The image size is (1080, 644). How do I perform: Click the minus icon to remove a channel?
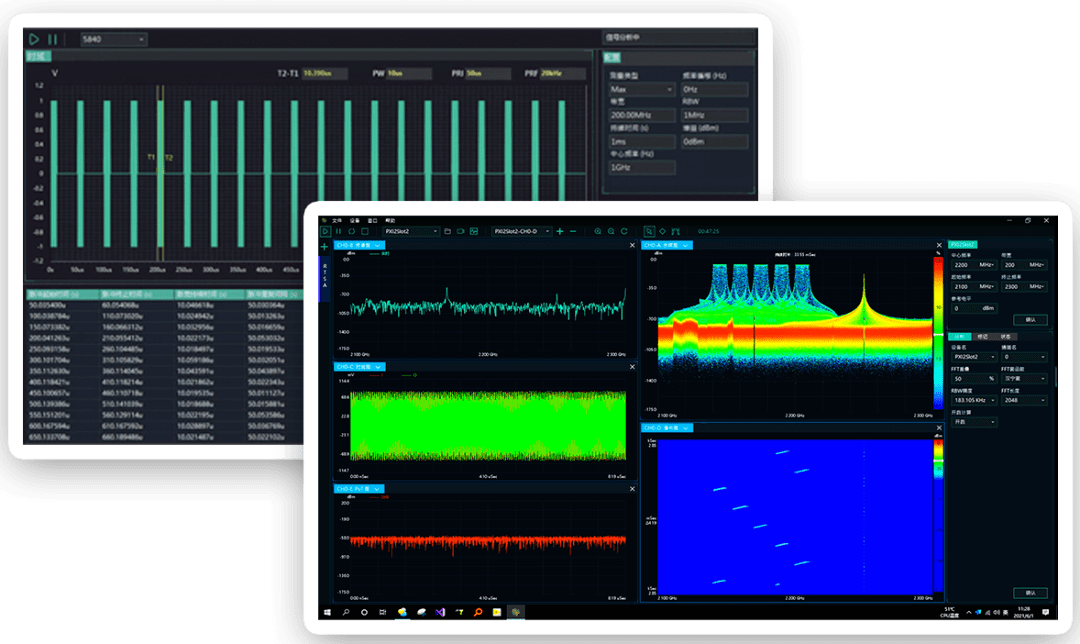click(x=573, y=231)
